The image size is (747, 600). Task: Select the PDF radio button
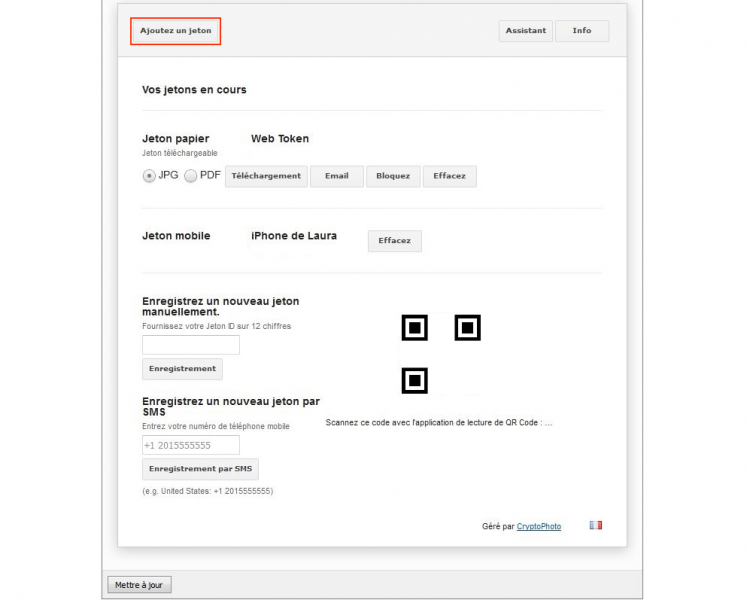click(191, 176)
